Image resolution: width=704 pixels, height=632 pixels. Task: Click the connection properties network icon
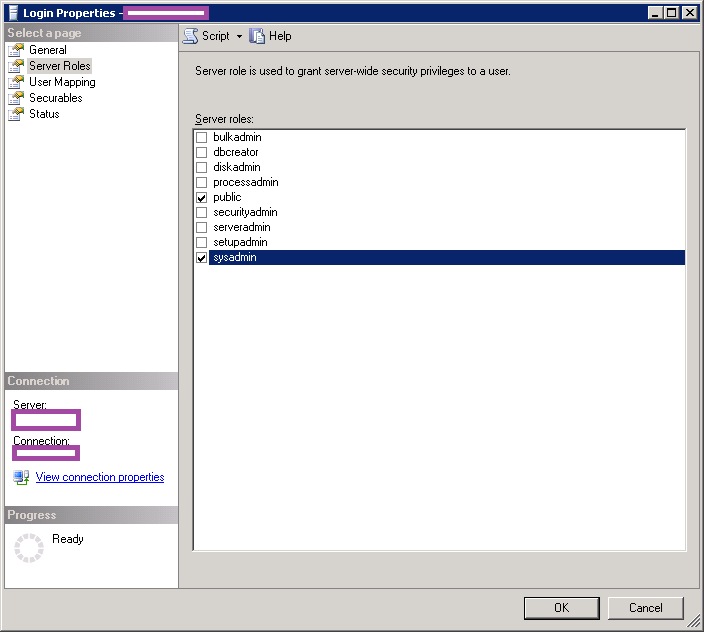point(21,477)
